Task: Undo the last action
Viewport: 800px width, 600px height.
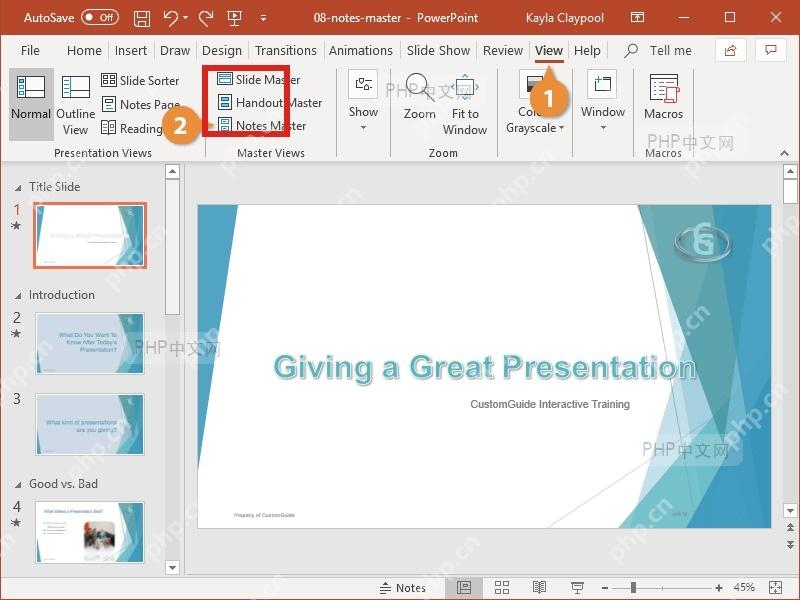Action: pos(170,18)
